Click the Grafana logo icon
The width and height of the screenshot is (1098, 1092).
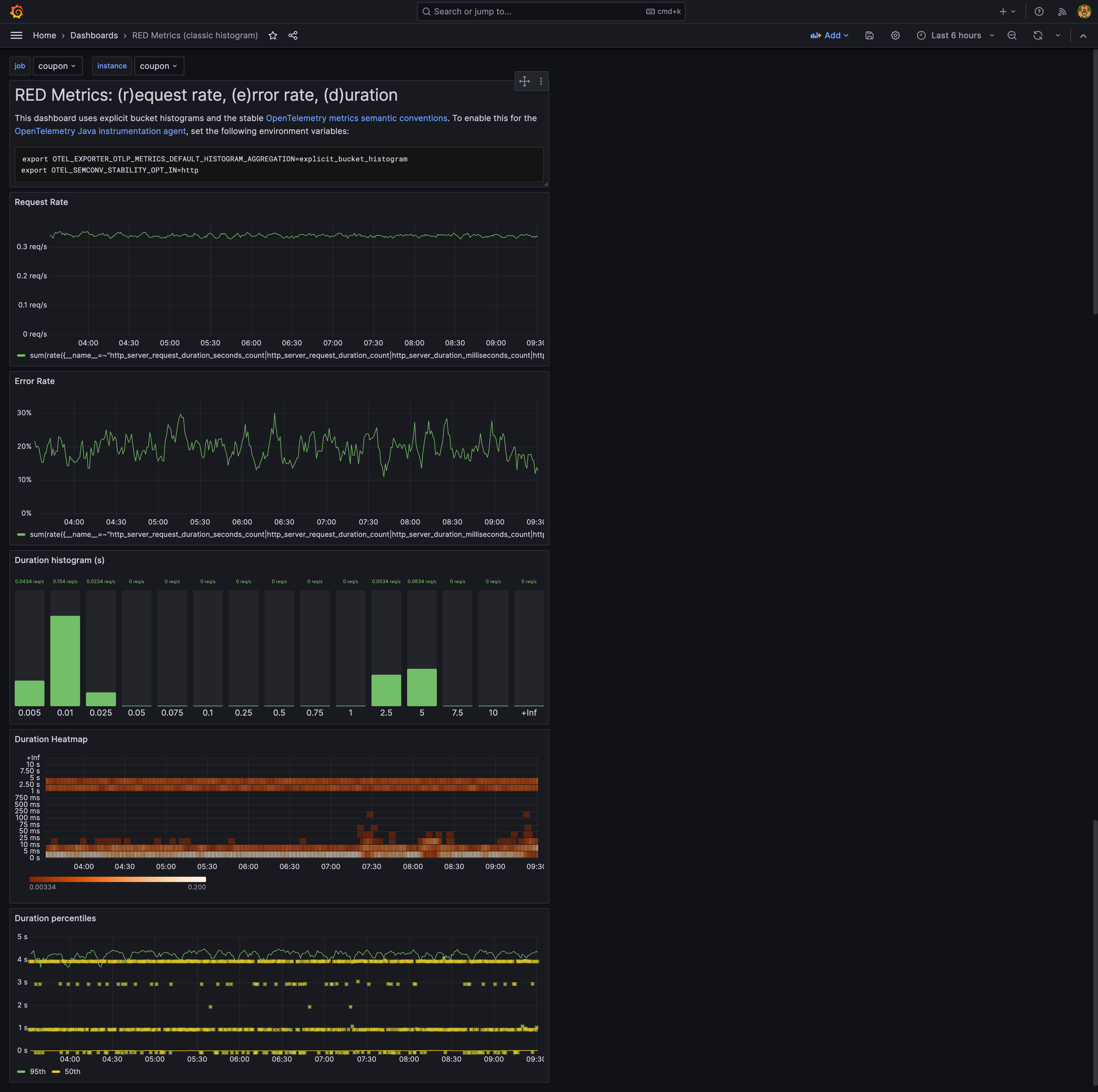17,11
